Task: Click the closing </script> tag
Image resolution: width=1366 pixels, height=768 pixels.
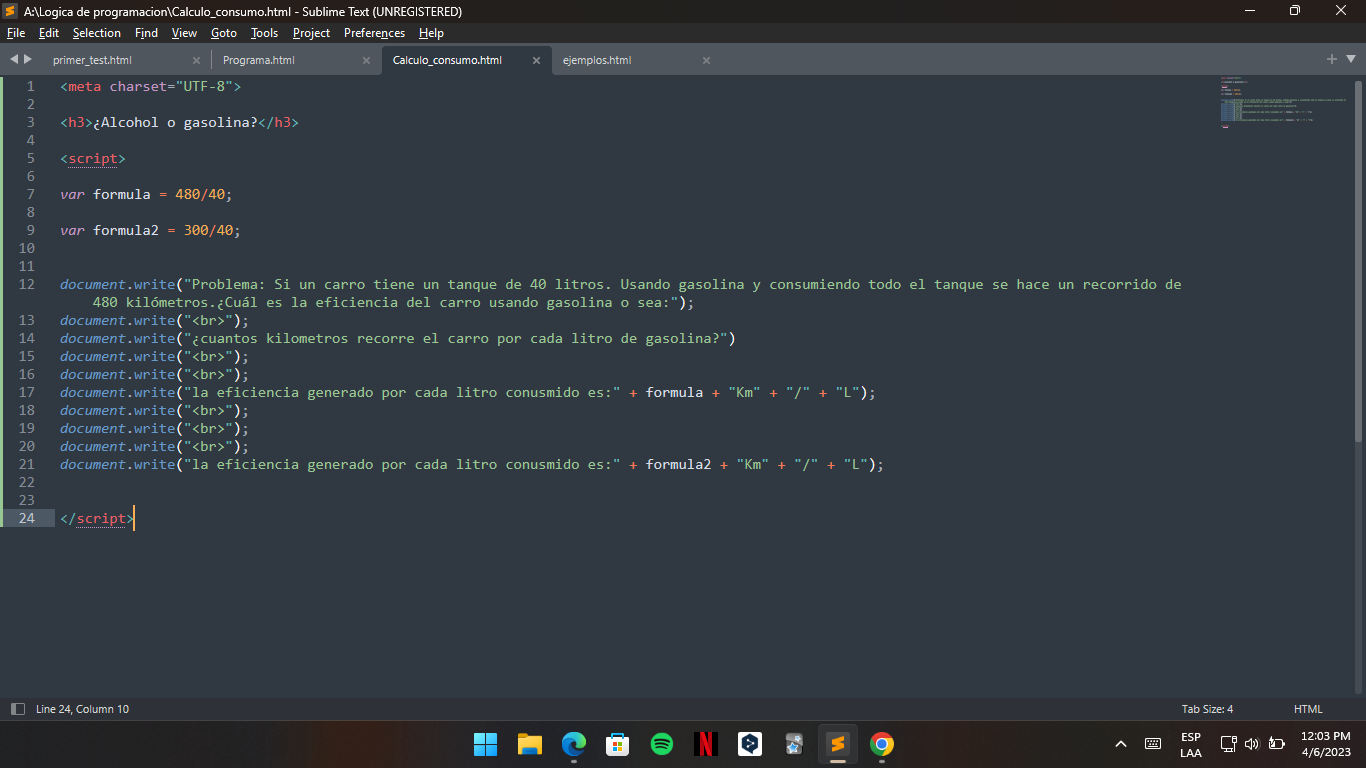Action: coord(97,518)
